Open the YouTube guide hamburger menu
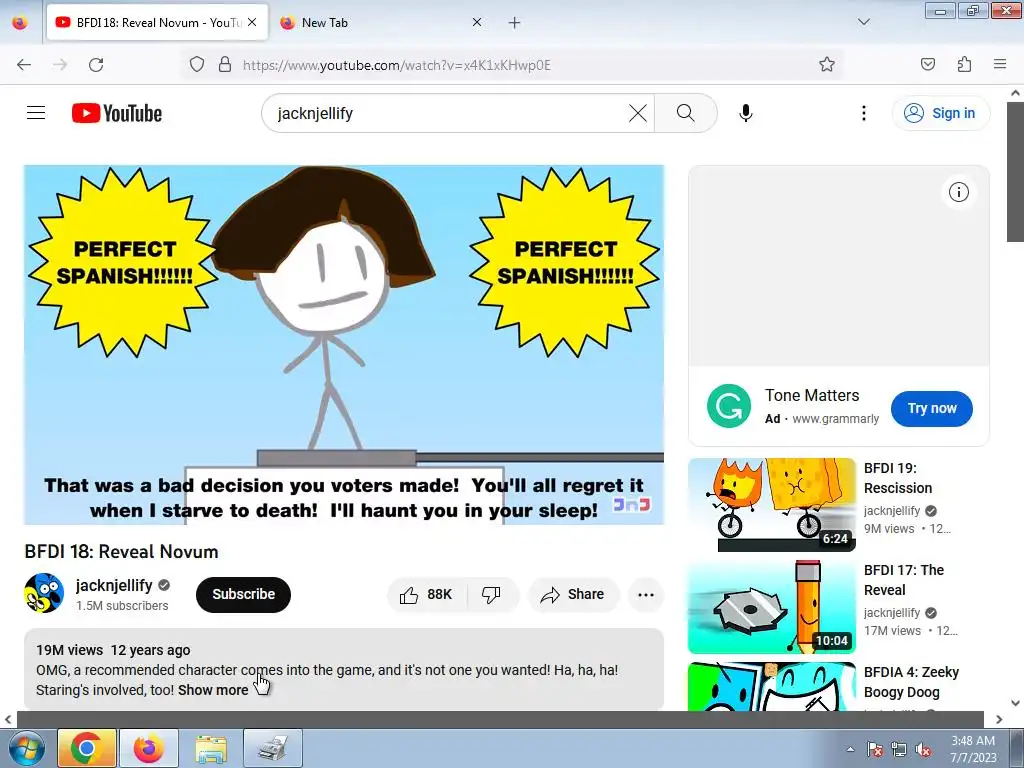The image size is (1024, 768). click(36, 113)
